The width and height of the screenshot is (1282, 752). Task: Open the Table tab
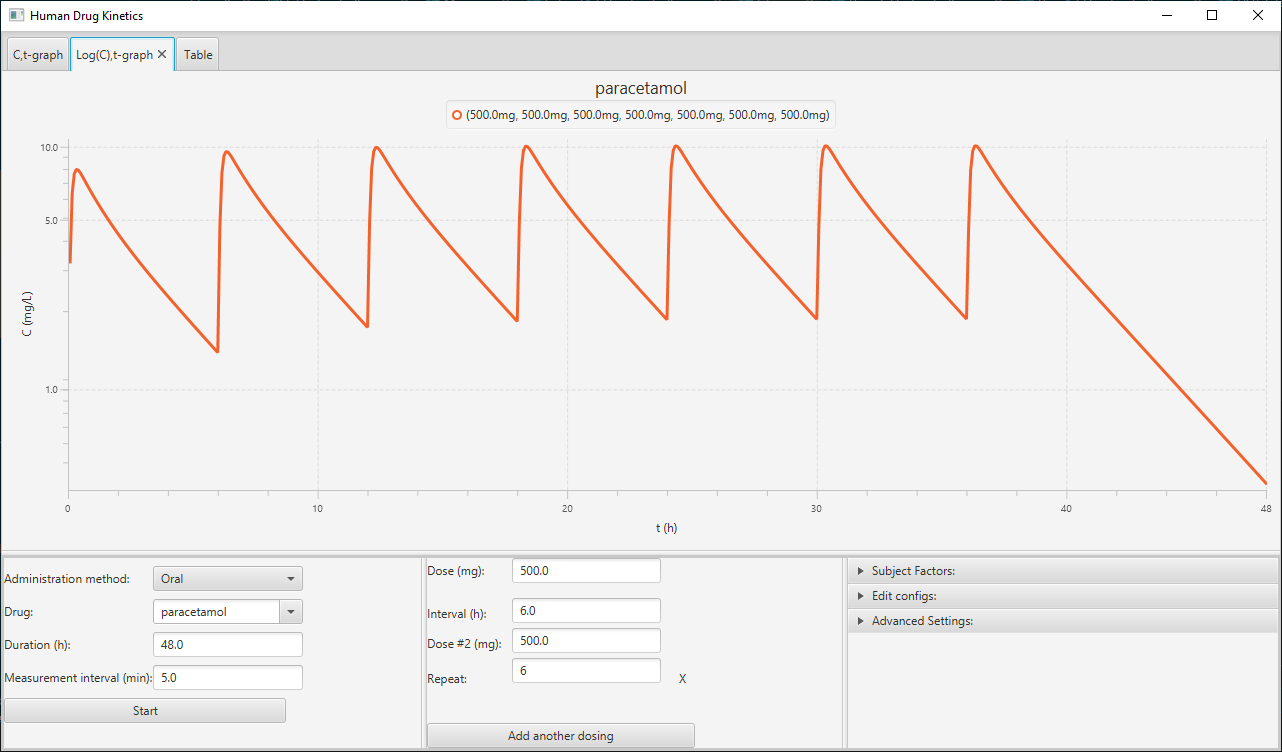[x=198, y=55]
